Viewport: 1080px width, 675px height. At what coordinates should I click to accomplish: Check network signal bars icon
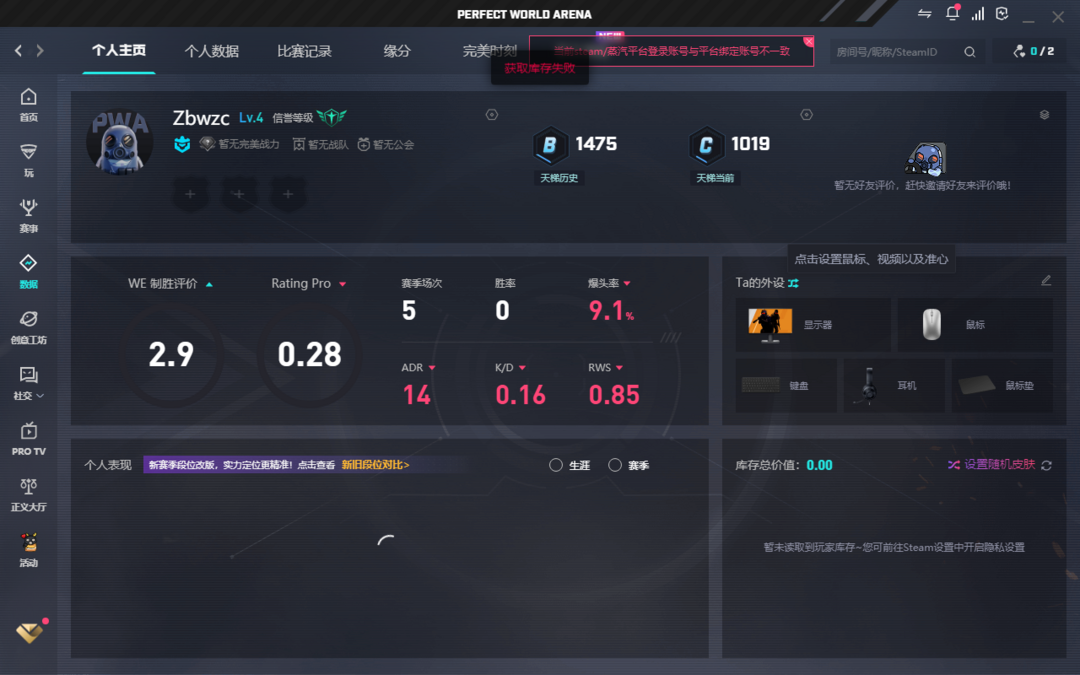pyautogui.click(x=978, y=14)
